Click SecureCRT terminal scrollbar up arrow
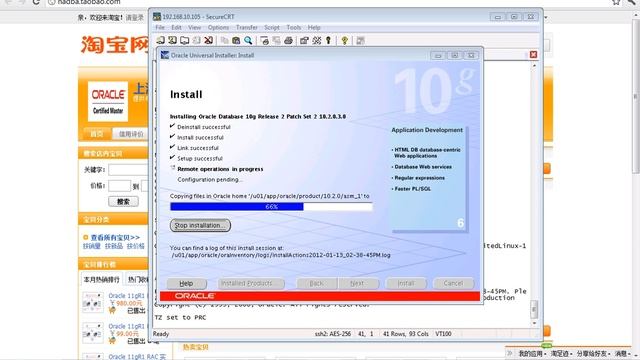The width and height of the screenshot is (640, 360). point(534,66)
